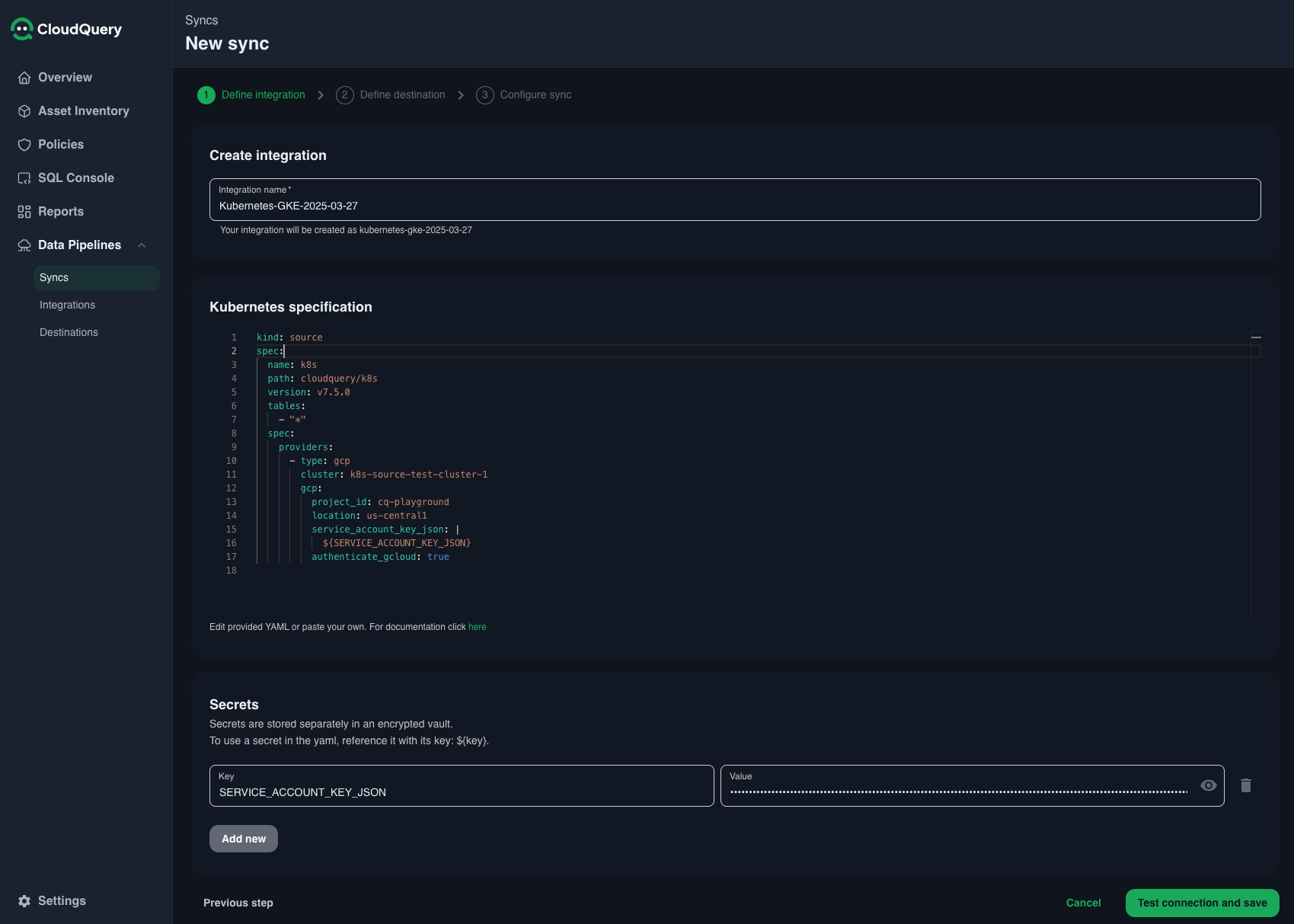Open Destinations submenu item
Screen dimensions: 1294x924
click(x=69, y=333)
